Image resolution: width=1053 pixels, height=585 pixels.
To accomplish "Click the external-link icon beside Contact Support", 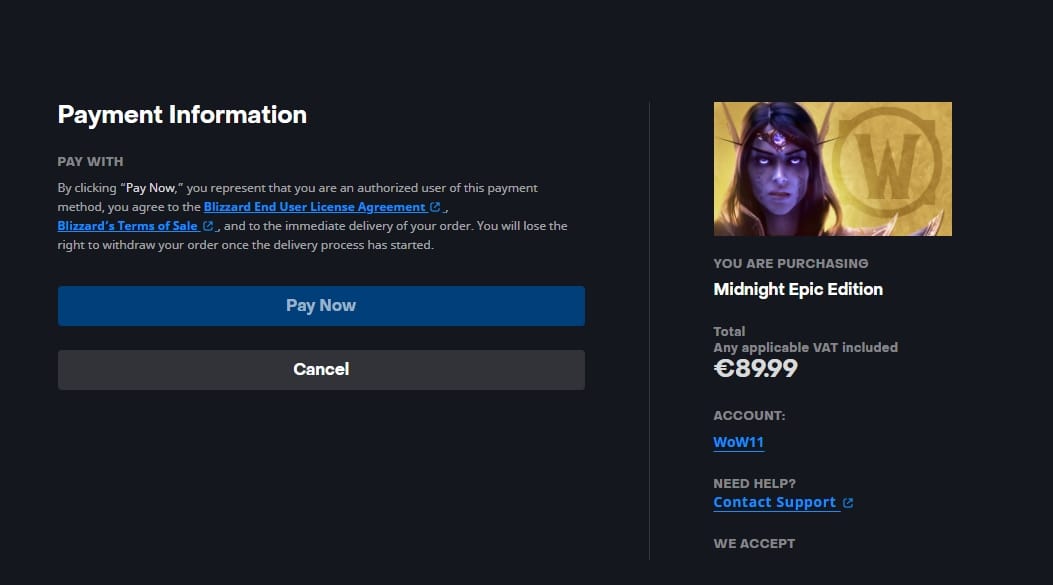I will click(847, 501).
